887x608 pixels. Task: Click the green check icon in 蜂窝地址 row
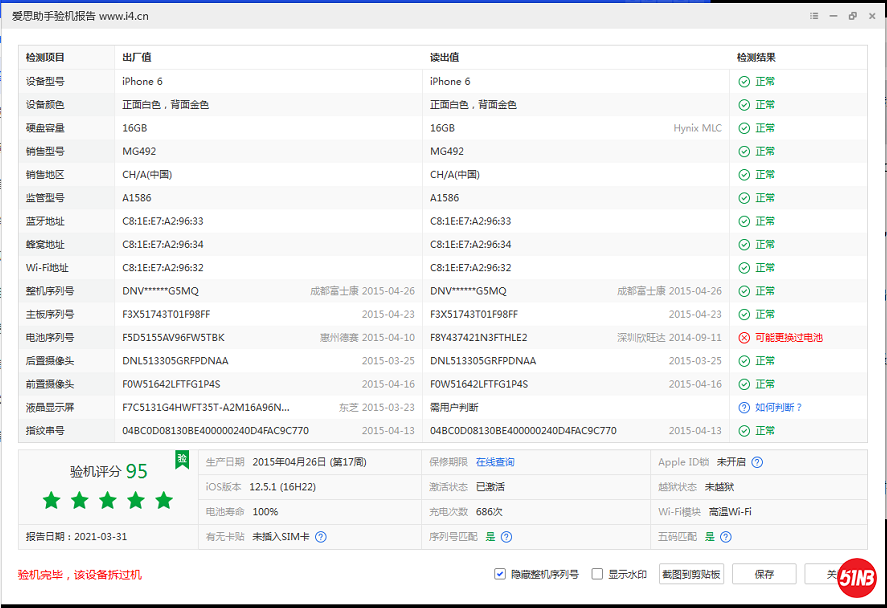point(744,244)
